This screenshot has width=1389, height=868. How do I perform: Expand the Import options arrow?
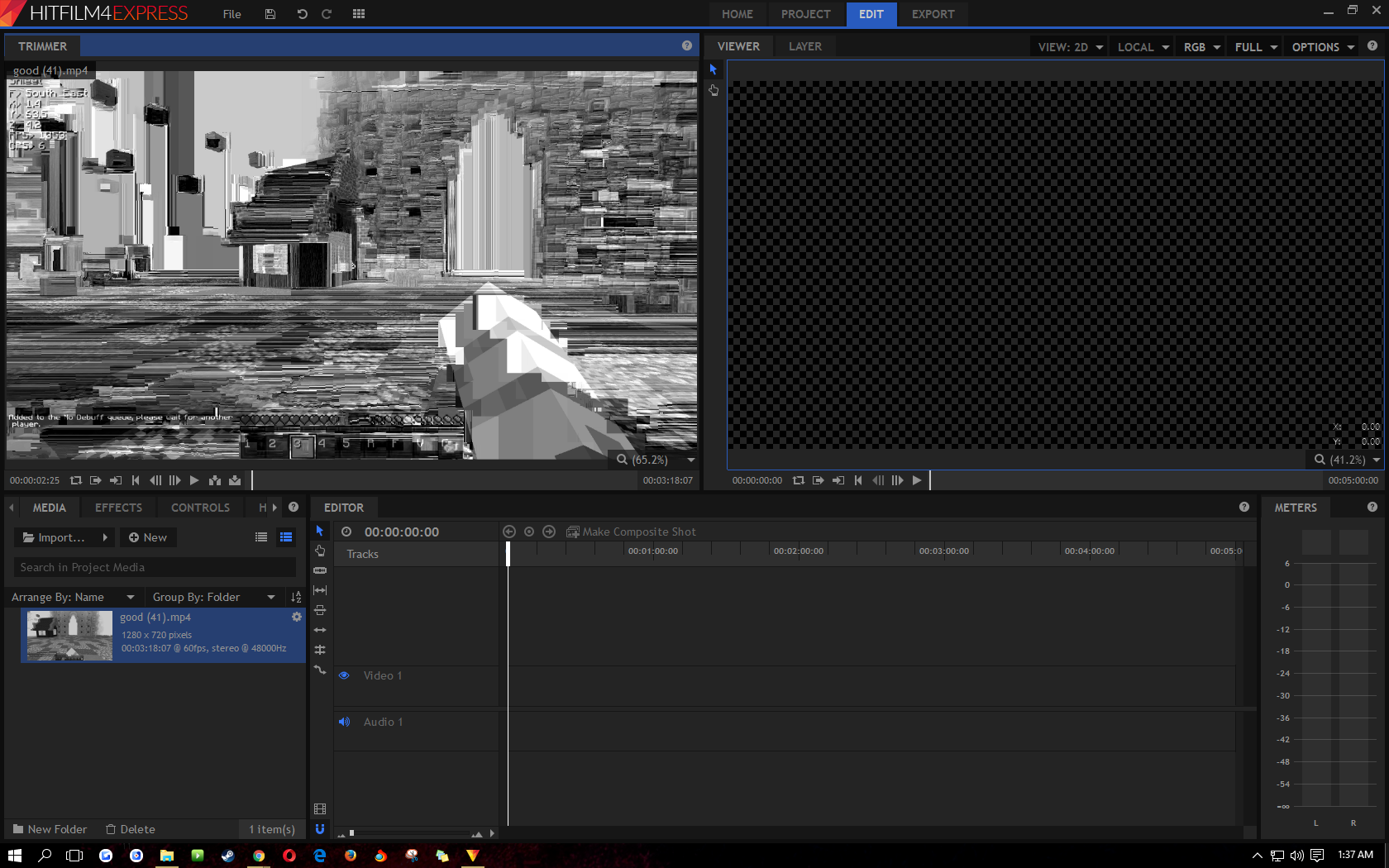(105, 537)
